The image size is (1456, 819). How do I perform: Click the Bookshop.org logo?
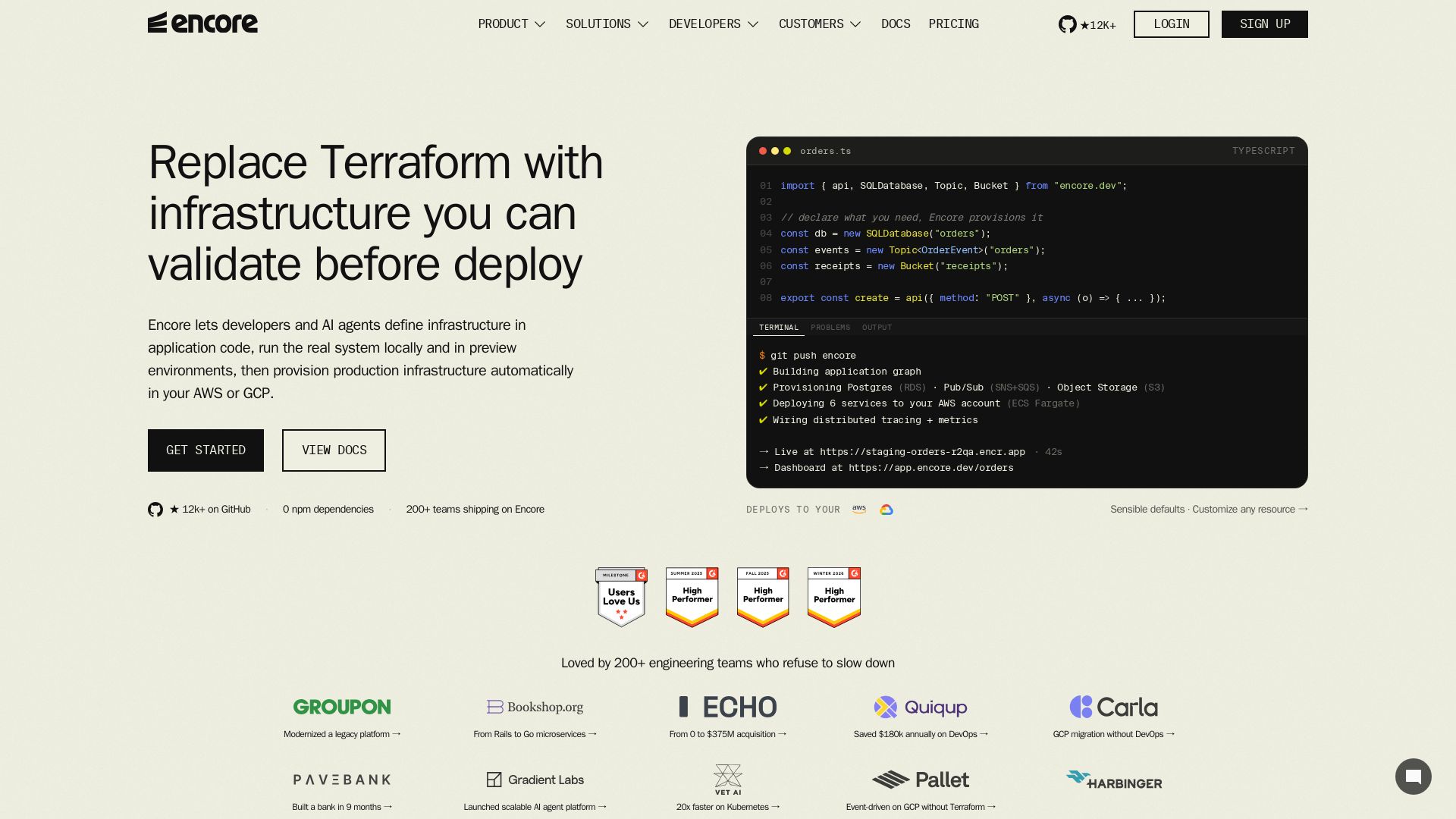click(x=535, y=707)
